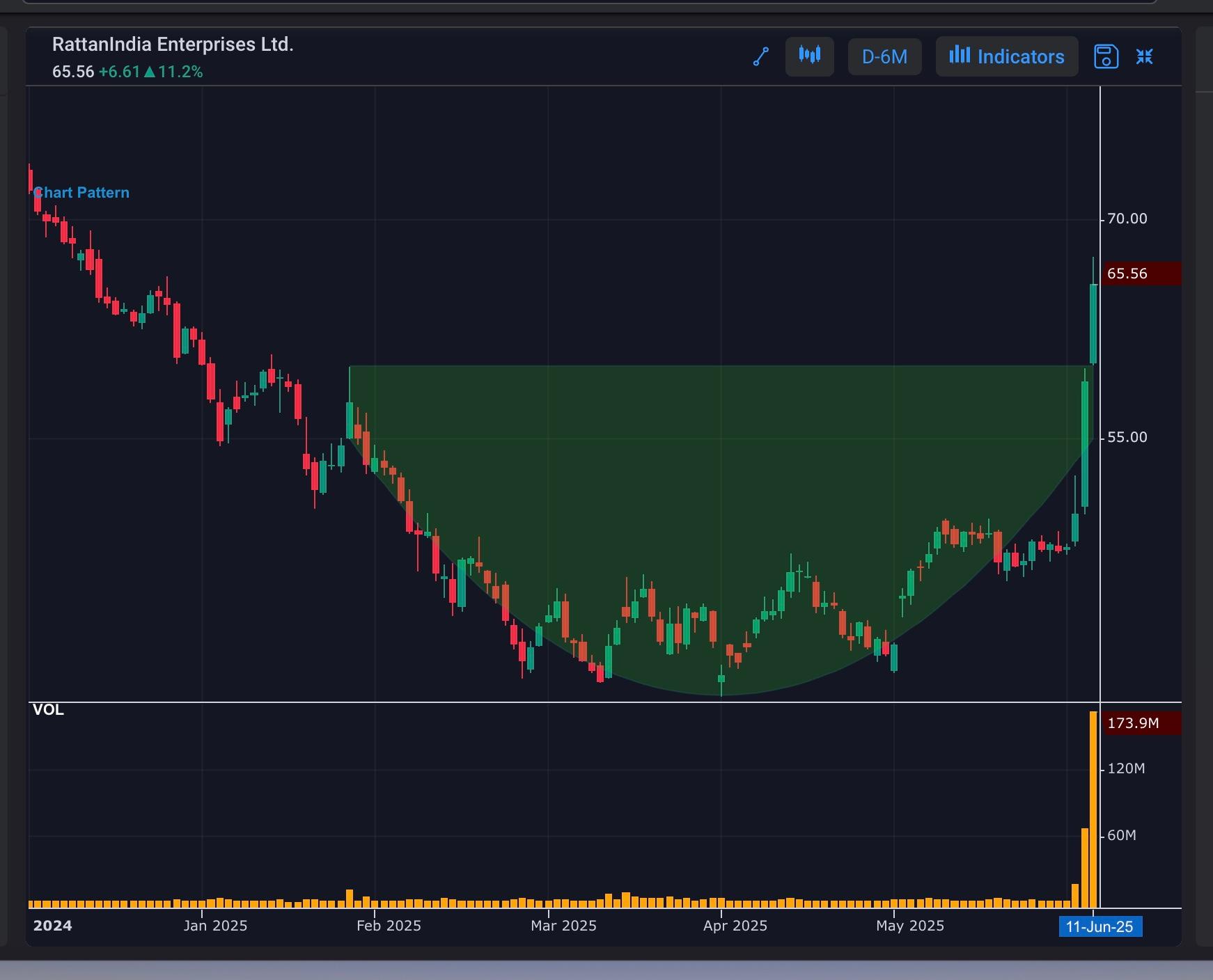Click the 70.00 price axis label
The width and height of the screenshot is (1213, 980).
click(x=1127, y=219)
